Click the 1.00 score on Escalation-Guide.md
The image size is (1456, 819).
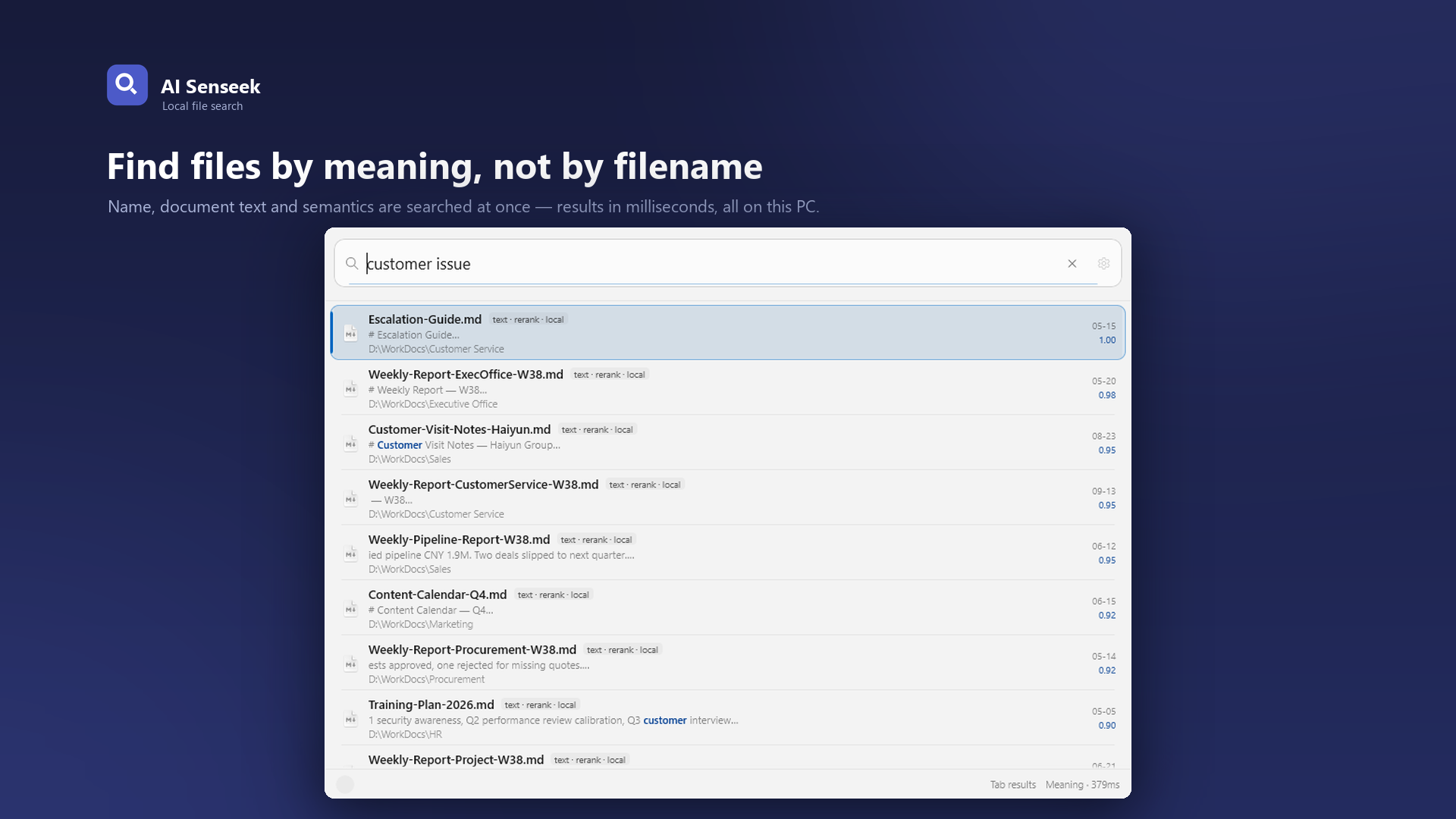[1107, 340]
